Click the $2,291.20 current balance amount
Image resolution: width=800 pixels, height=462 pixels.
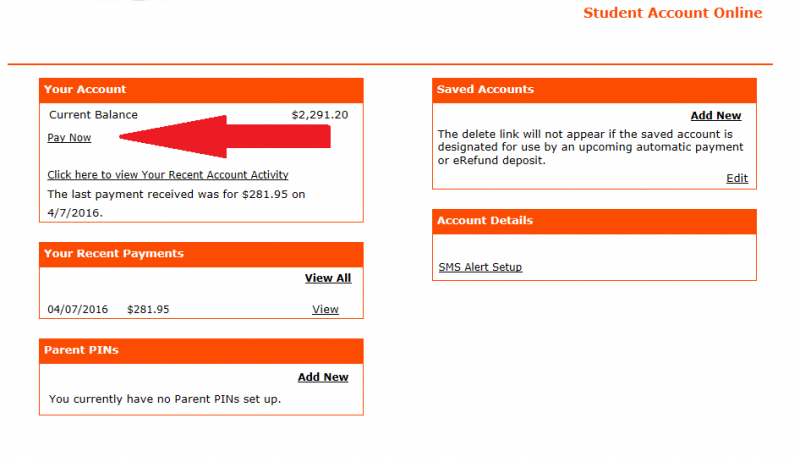point(320,115)
